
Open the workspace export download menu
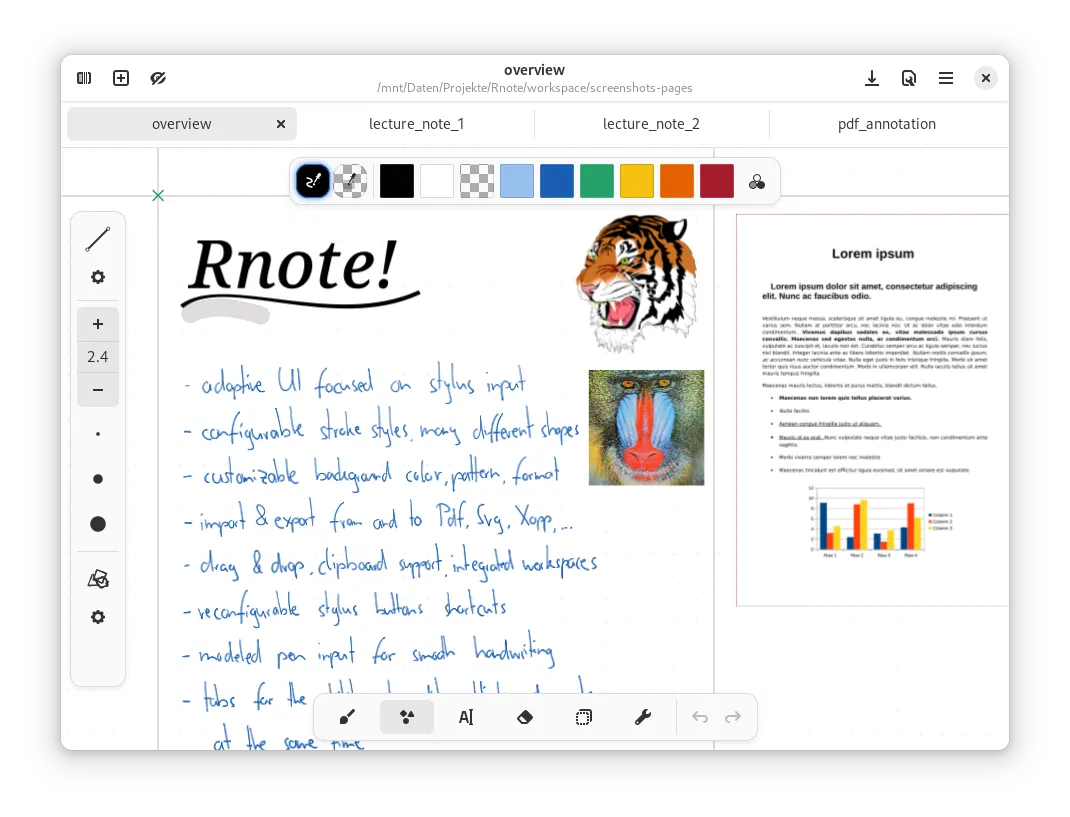coord(871,77)
